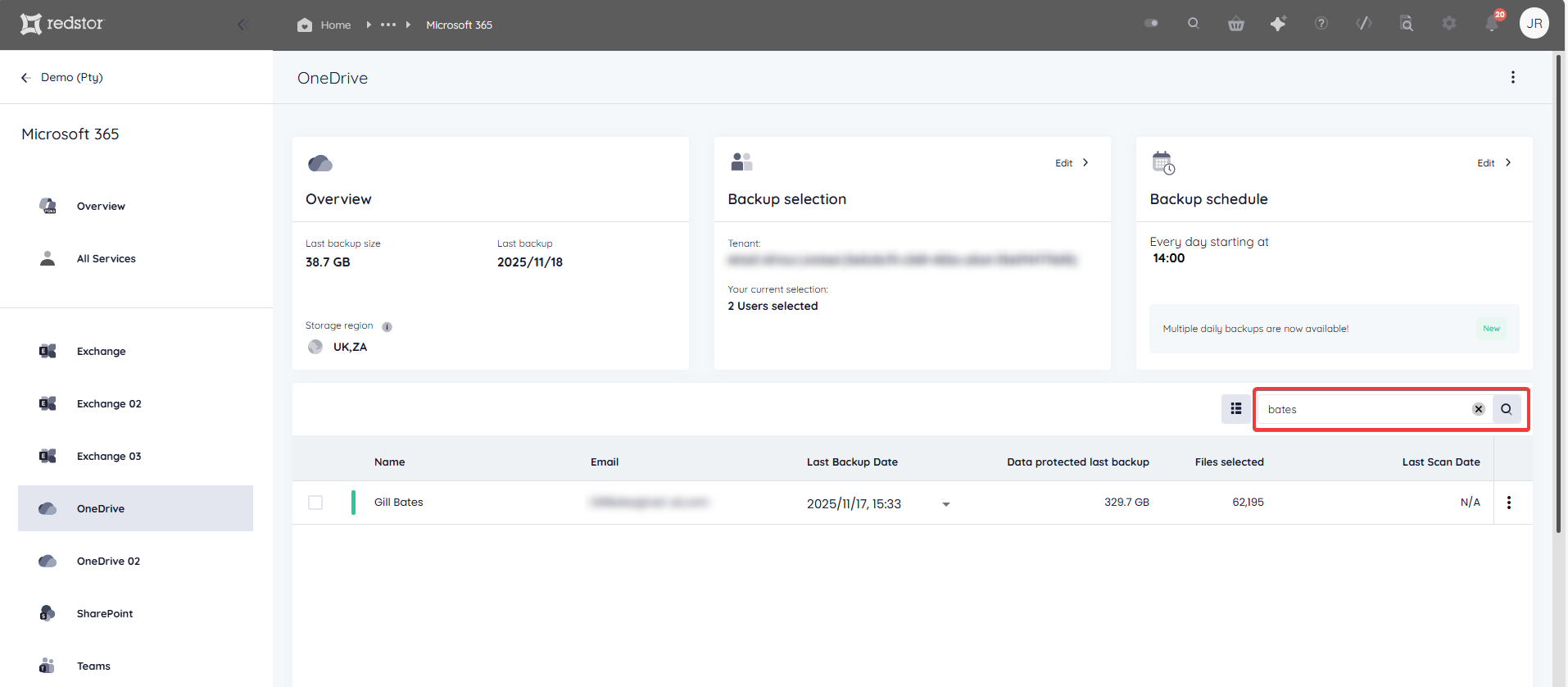Open the JR user avatar menu
This screenshot has width=1568, height=687.
coord(1534,23)
